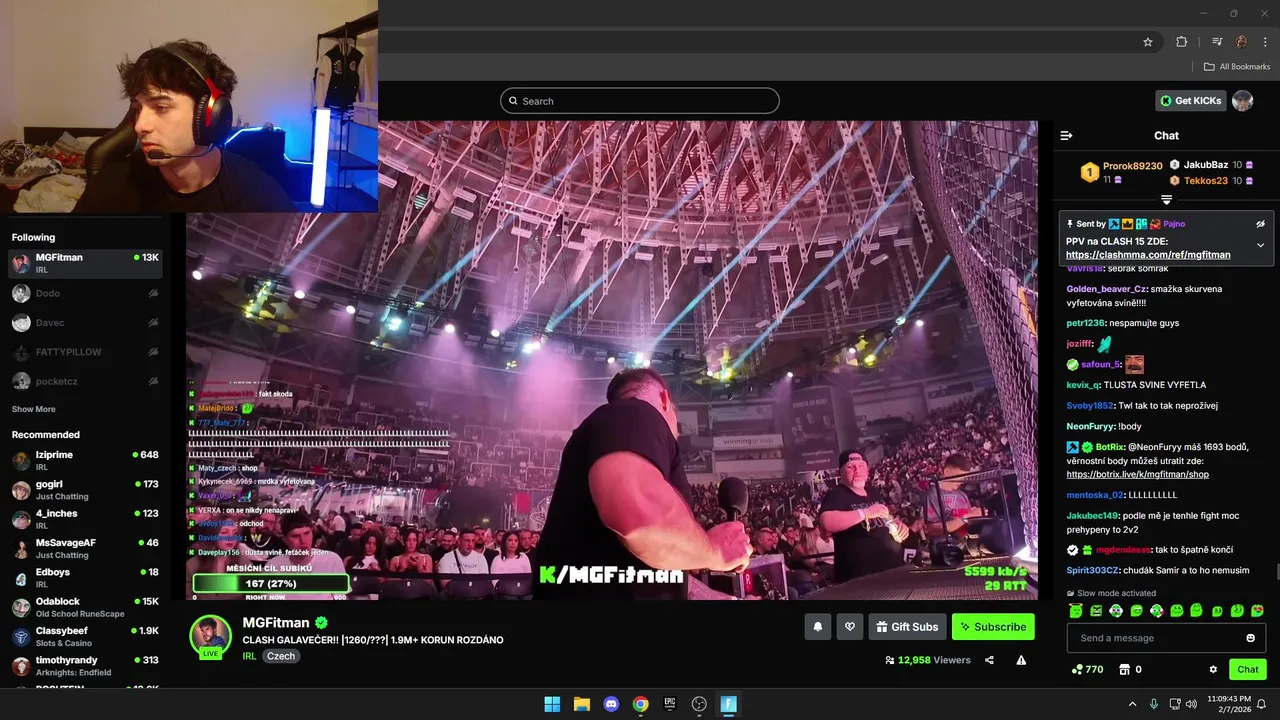Image resolution: width=1280 pixels, height=720 pixels.
Task: Open MGFitman channel avatar
Action: [210, 636]
